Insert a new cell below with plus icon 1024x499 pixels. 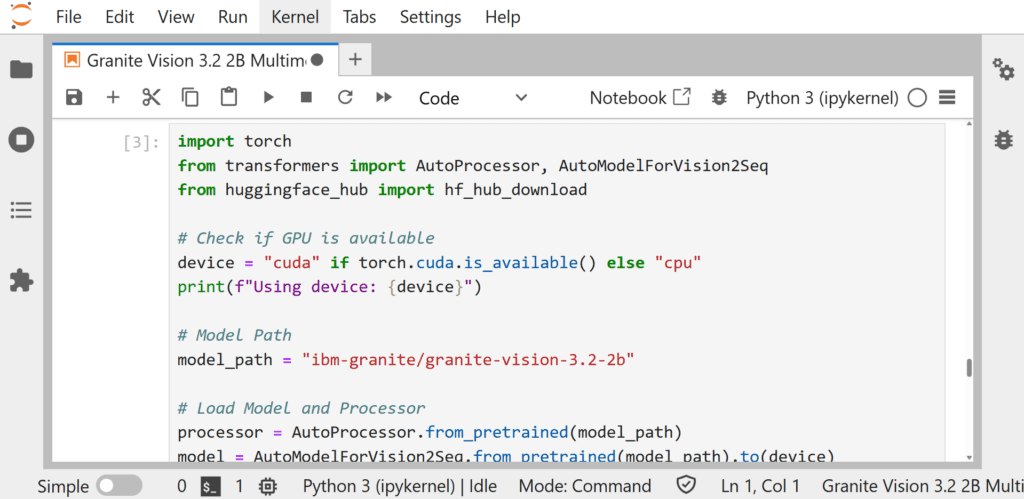click(113, 98)
